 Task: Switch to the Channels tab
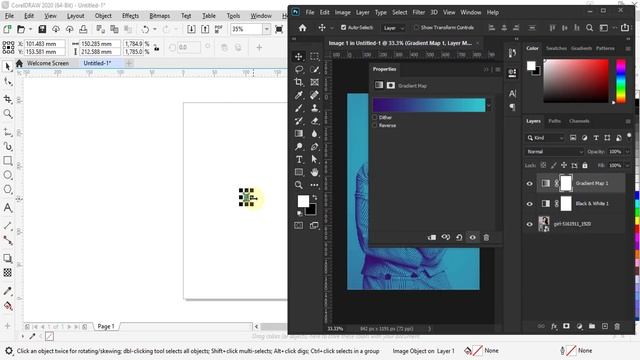(579, 121)
